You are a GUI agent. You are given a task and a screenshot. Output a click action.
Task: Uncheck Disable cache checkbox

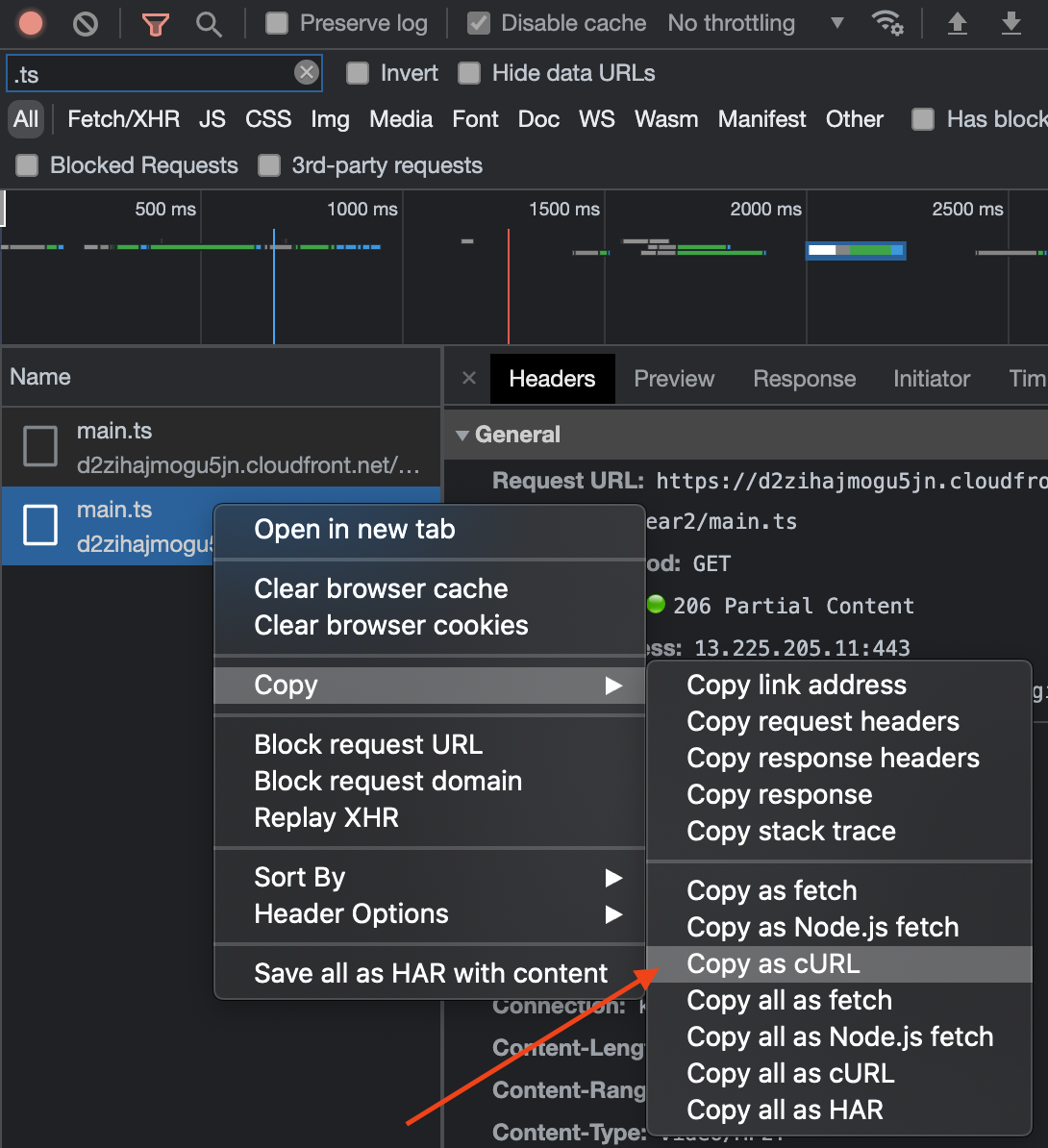(478, 23)
